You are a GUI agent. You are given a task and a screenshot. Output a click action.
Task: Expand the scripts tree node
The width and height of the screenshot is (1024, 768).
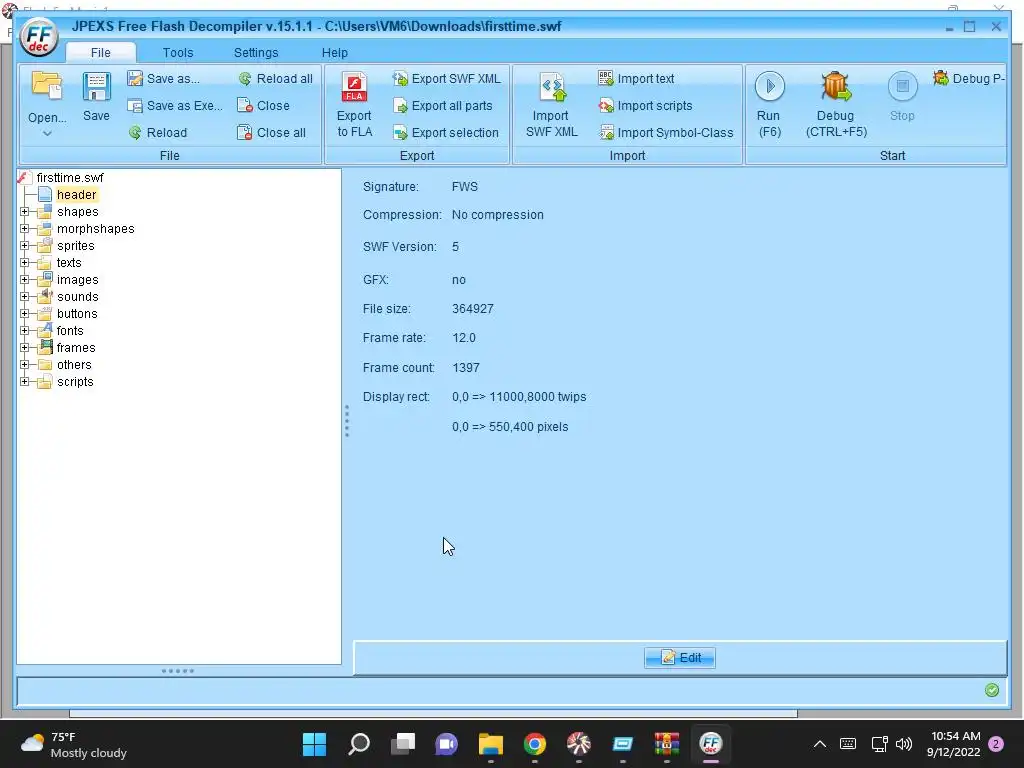pos(25,381)
